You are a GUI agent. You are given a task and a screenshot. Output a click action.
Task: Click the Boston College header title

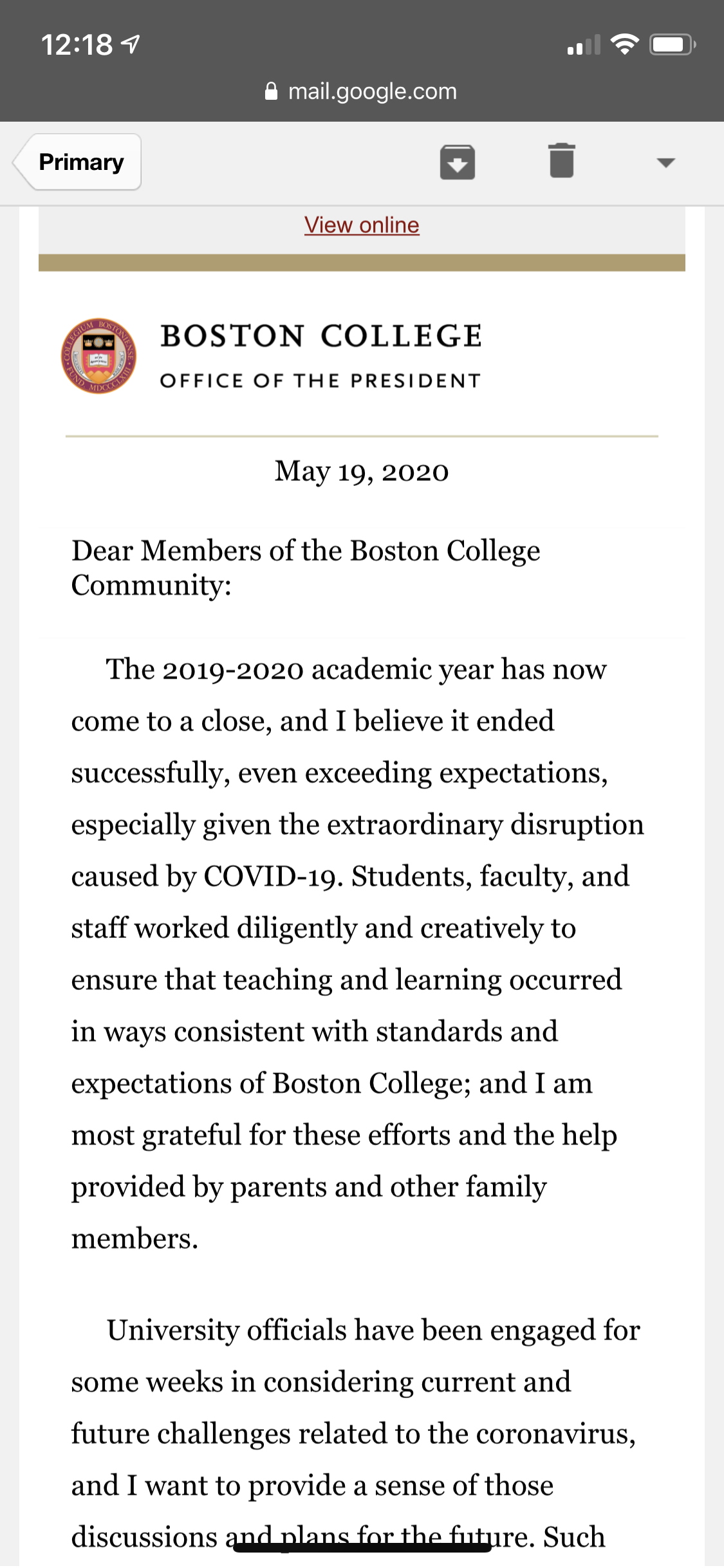point(321,336)
